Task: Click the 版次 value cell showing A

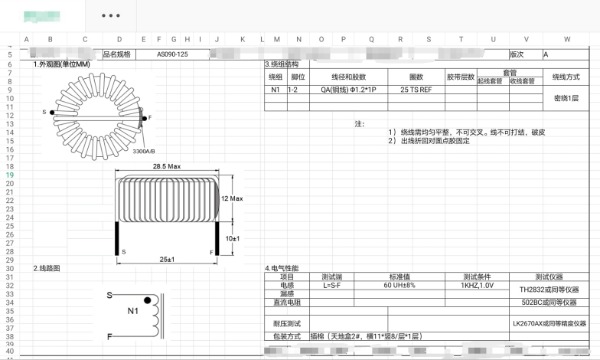Action: 566,54
